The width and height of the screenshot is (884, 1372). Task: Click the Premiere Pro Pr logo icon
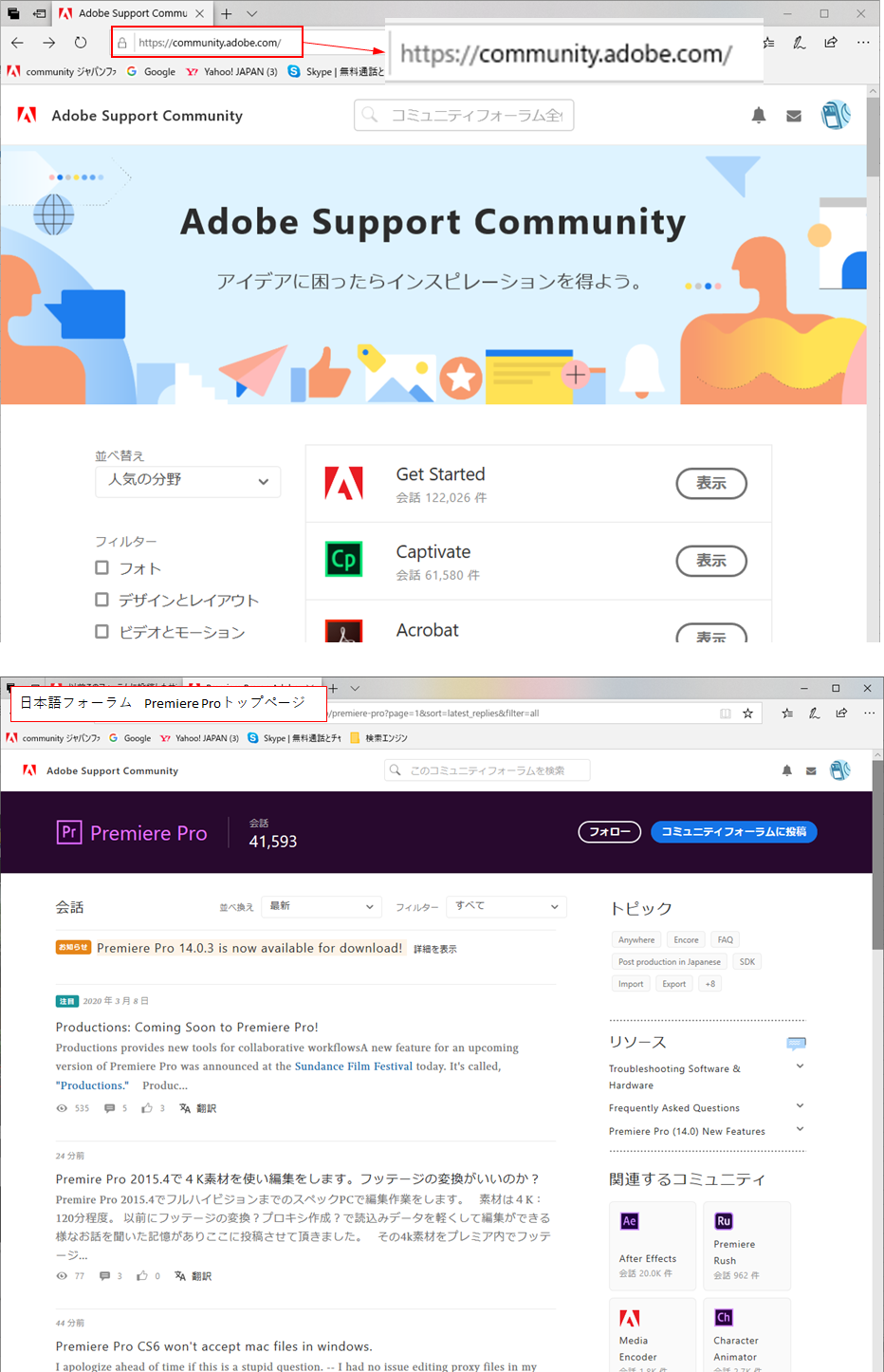coord(69,832)
